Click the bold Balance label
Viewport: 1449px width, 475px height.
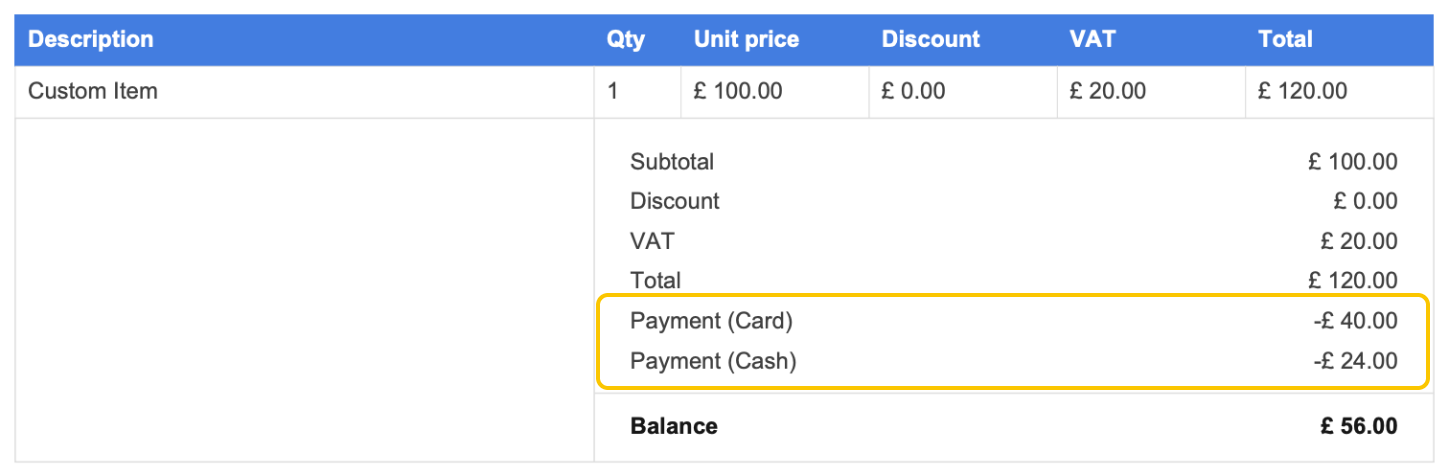pyautogui.click(x=674, y=426)
